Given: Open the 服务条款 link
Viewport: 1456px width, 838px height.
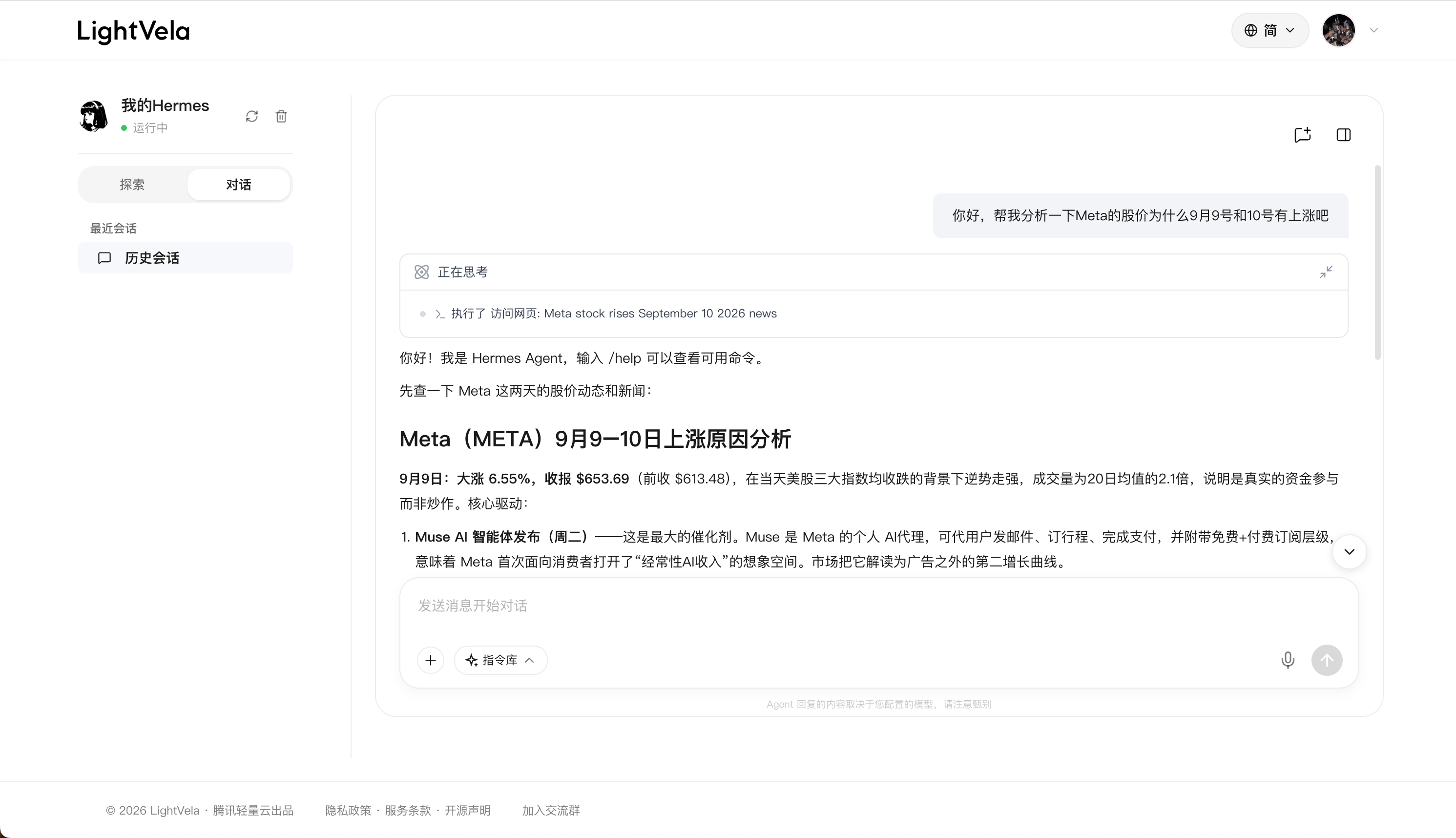Looking at the screenshot, I should (x=408, y=810).
